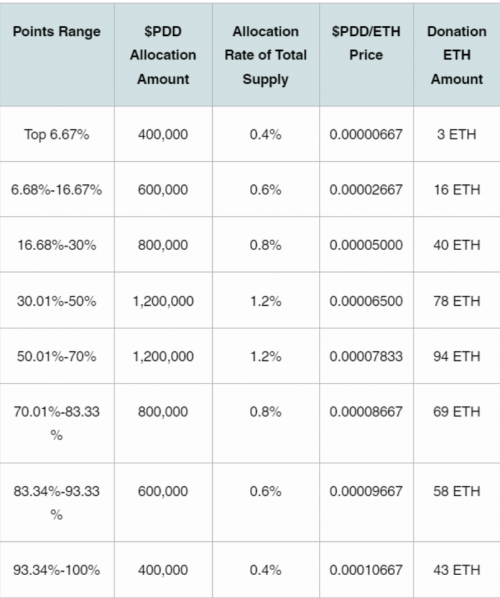
Task: Click the 70.01%-83.33% range cell
Action: 56,423
